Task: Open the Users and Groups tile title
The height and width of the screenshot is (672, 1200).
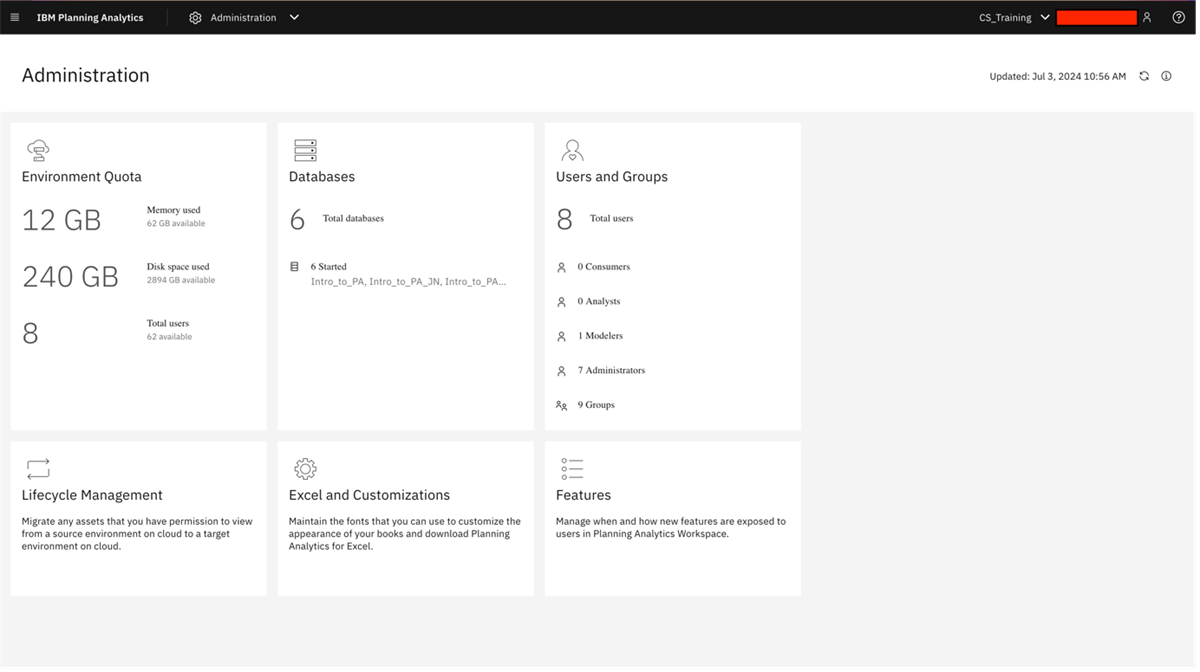Action: click(612, 177)
